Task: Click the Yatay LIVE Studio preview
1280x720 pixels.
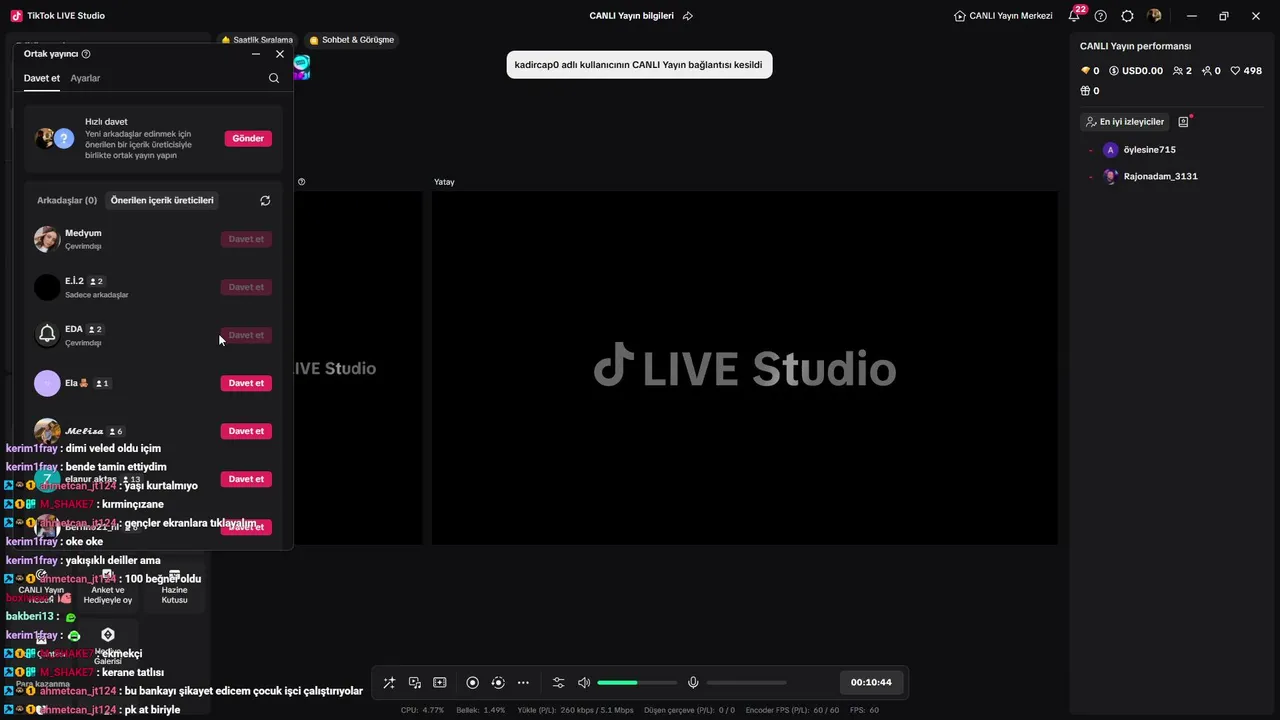Action: coord(745,368)
